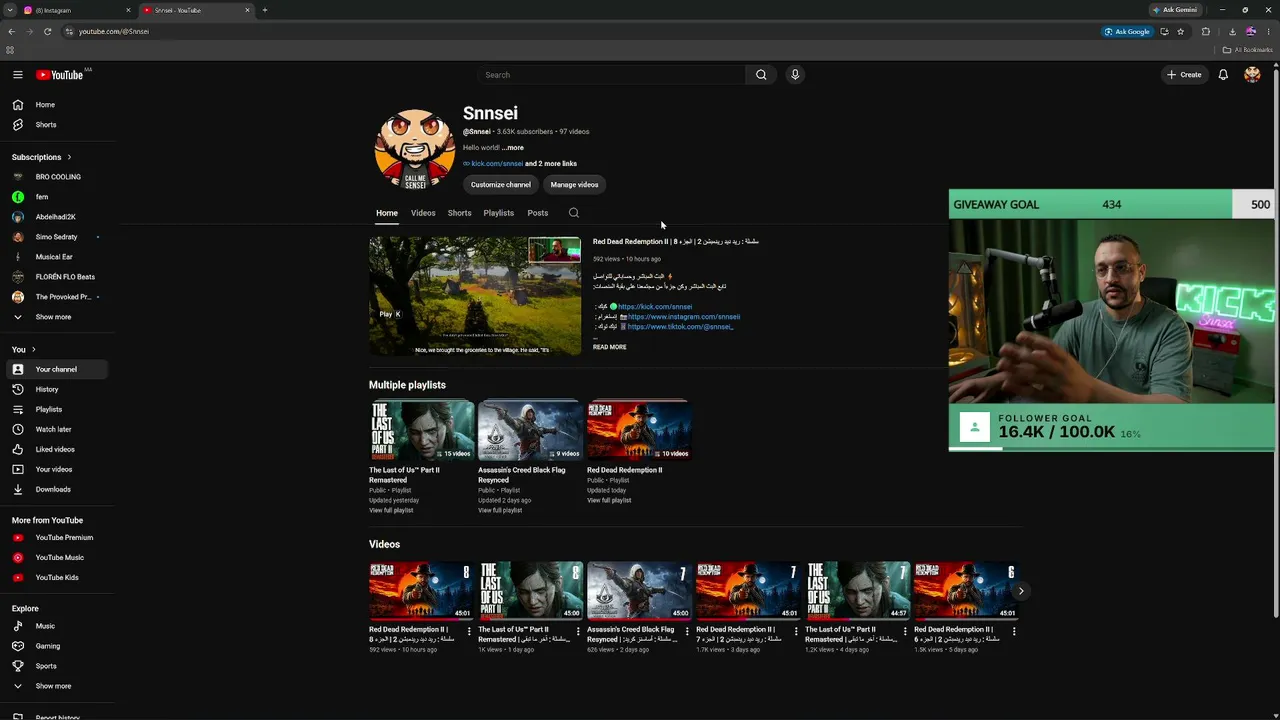View full playlist for The Last of Us Part II
Image resolution: width=1280 pixels, height=720 pixels.
tap(391, 510)
